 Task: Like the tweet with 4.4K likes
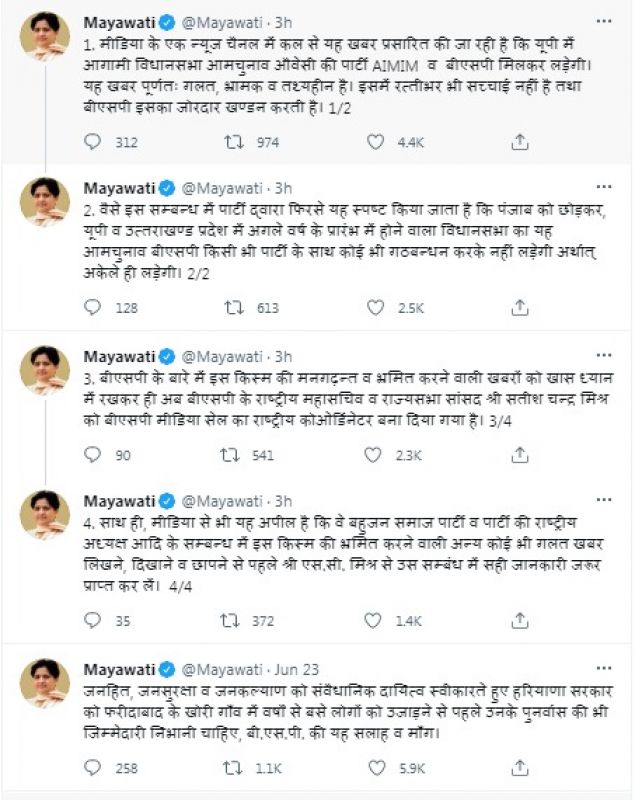point(375,142)
